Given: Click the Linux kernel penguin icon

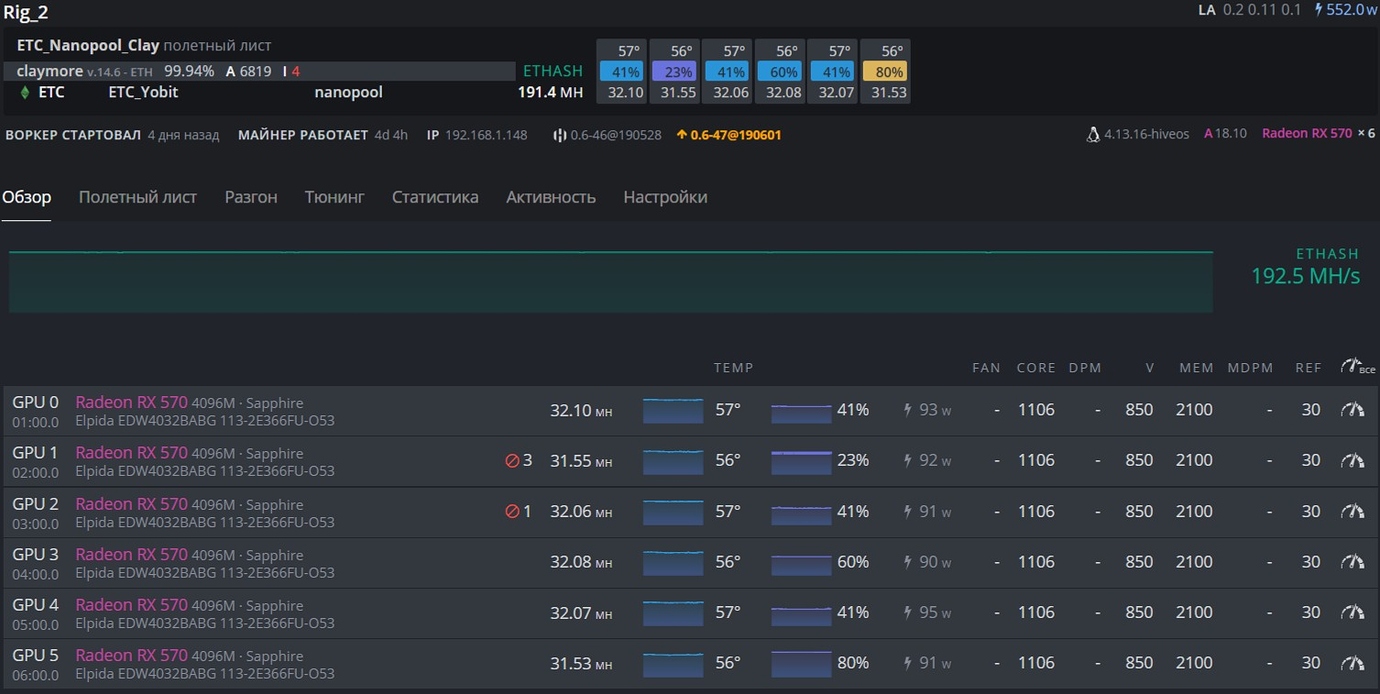Looking at the screenshot, I should [x=1093, y=134].
